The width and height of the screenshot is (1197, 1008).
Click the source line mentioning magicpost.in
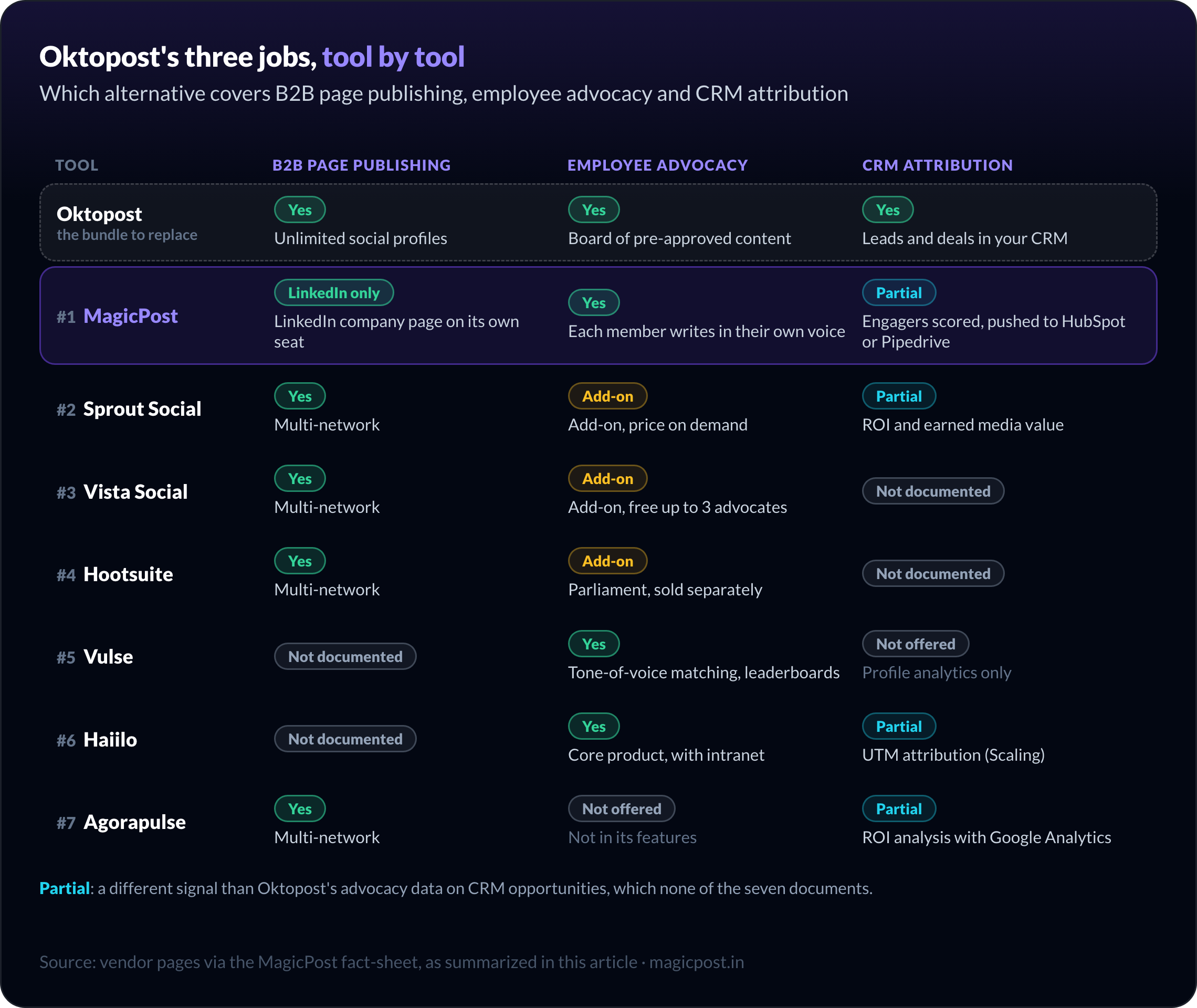(391, 962)
